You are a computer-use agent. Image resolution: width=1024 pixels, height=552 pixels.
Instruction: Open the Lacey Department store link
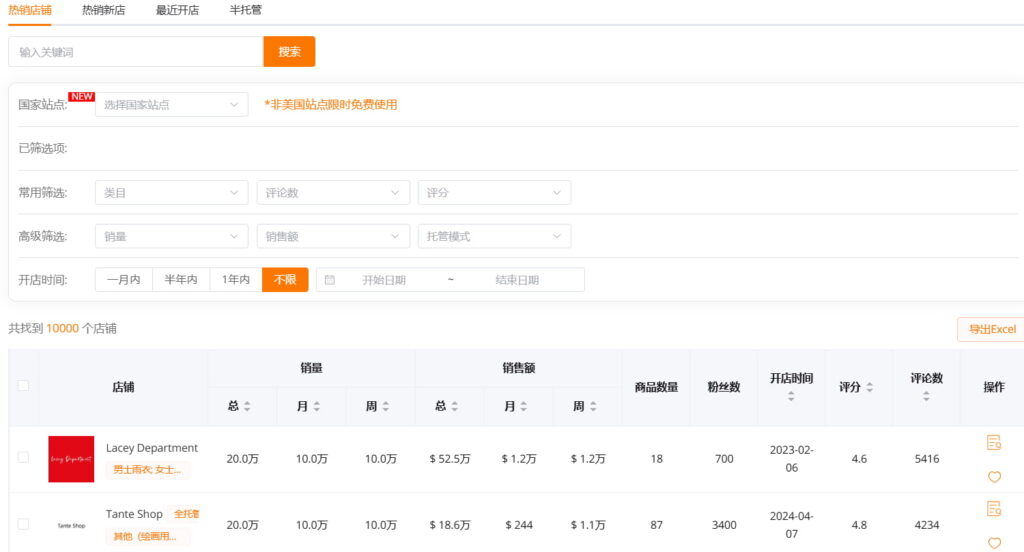pyautogui.click(x=152, y=448)
